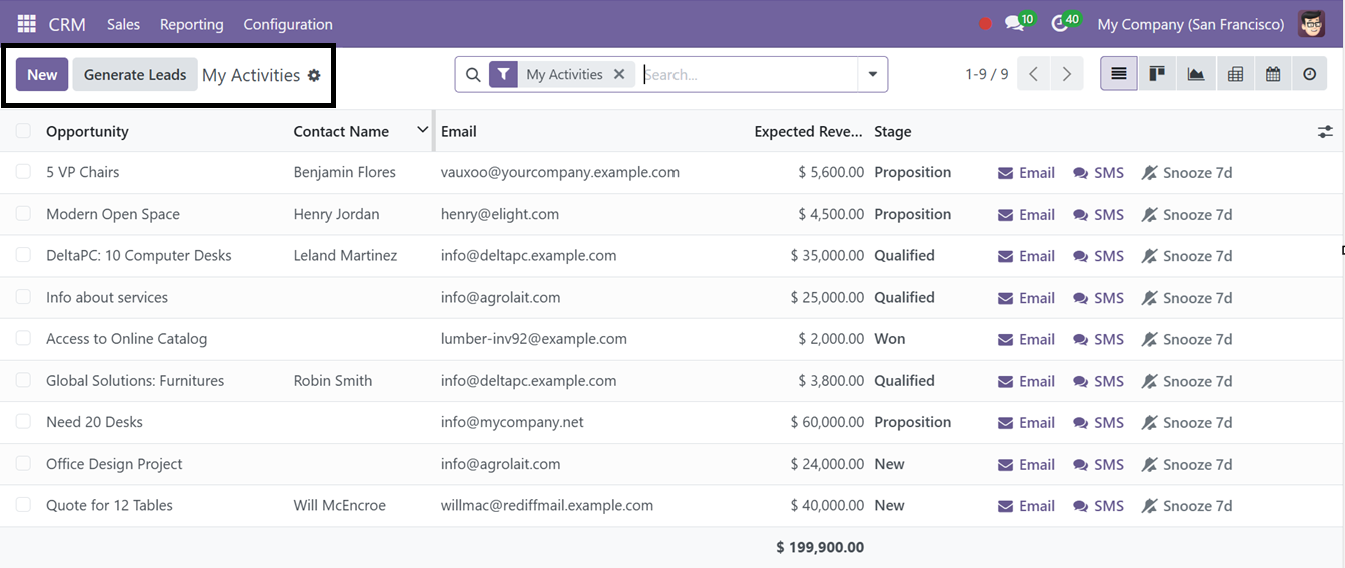The height and width of the screenshot is (568, 1345).
Task: Send SMS for Access to Online Catalog
Action: pos(1098,340)
